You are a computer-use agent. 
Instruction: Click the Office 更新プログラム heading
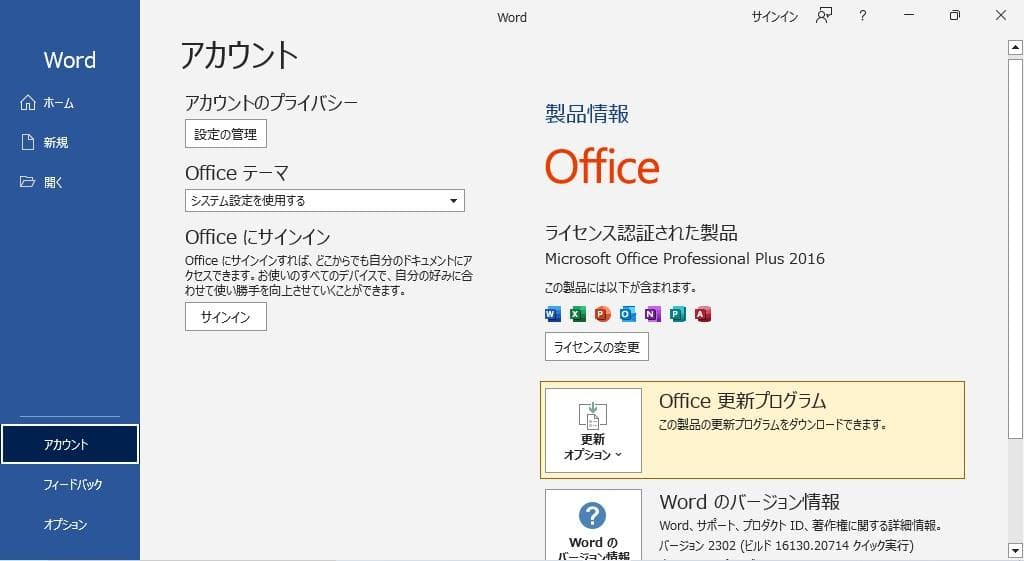tap(743, 400)
